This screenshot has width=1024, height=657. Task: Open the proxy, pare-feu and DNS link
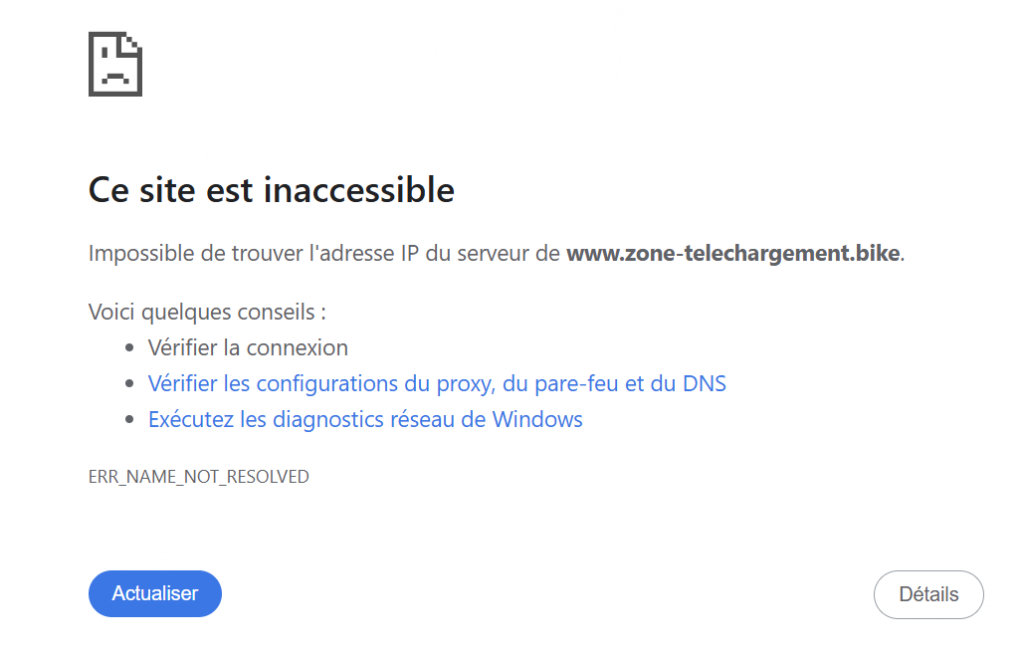[437, 383]
